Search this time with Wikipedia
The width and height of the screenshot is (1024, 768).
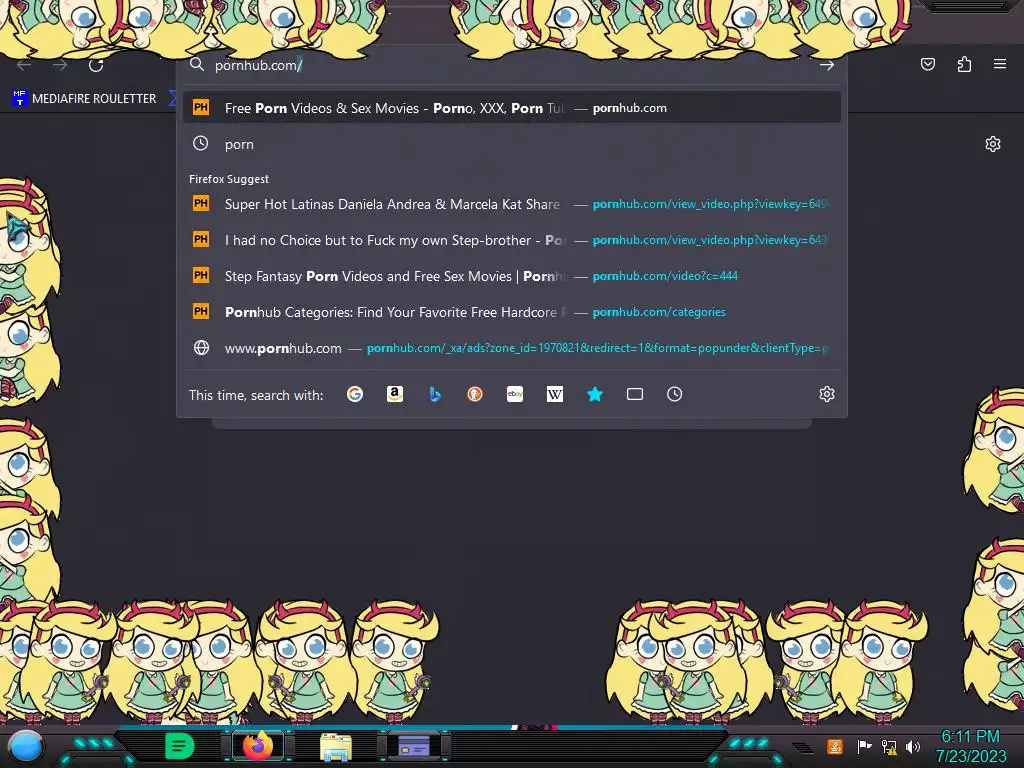[554, 394]
